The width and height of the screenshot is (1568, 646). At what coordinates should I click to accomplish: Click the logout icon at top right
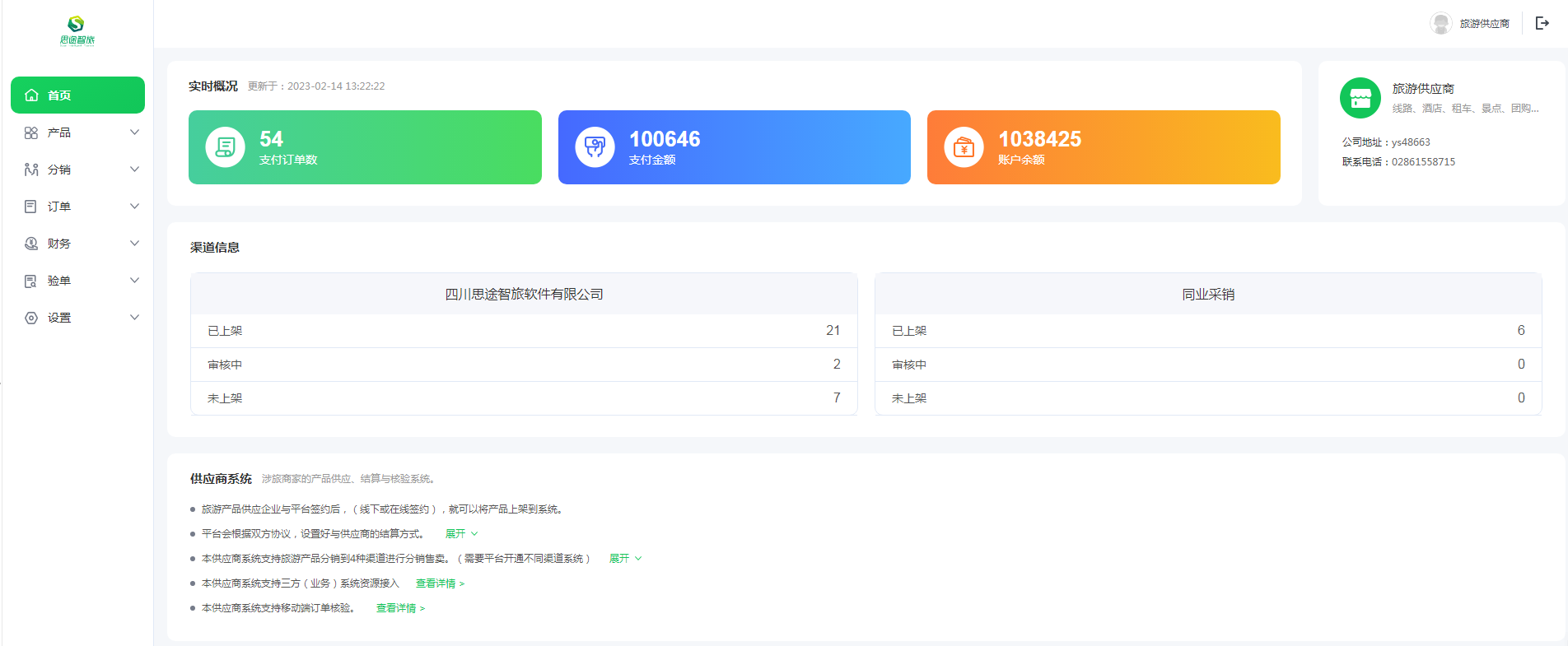pos(1542,23)
